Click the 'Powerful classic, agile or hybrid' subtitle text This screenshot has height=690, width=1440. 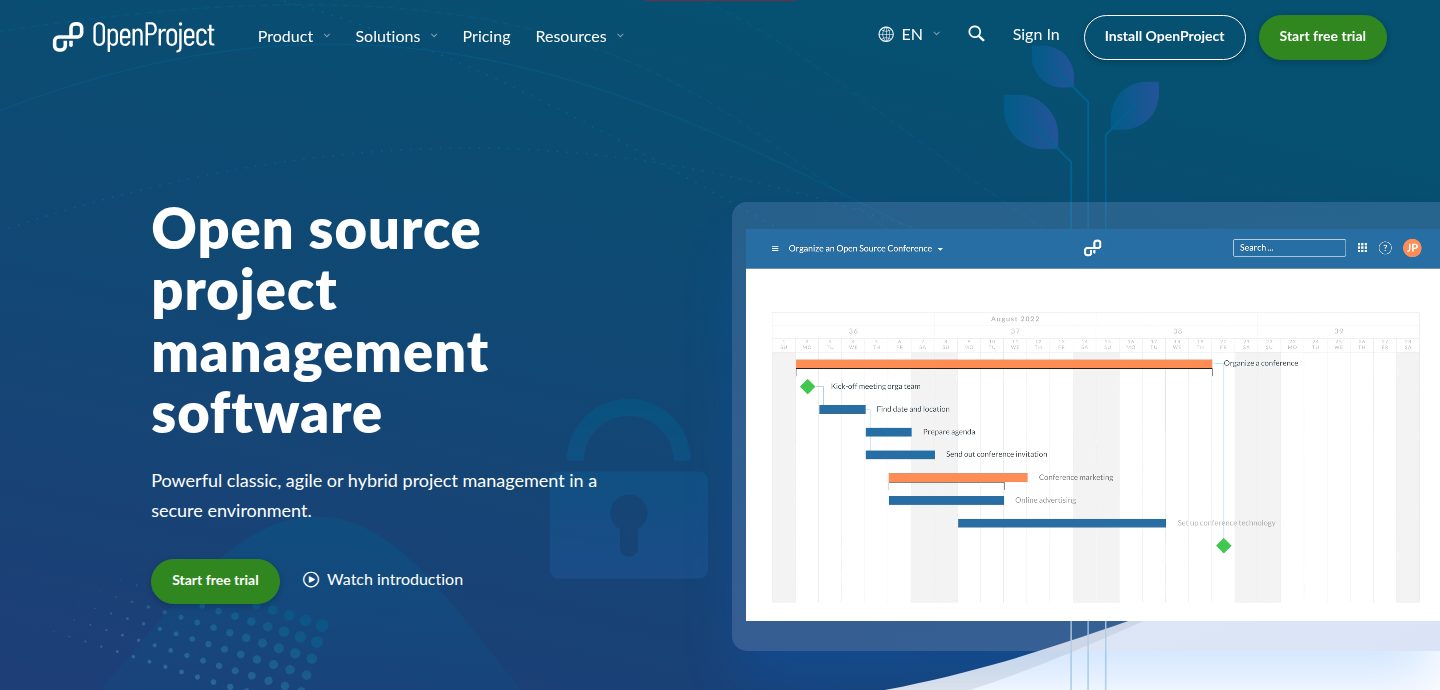374,495
